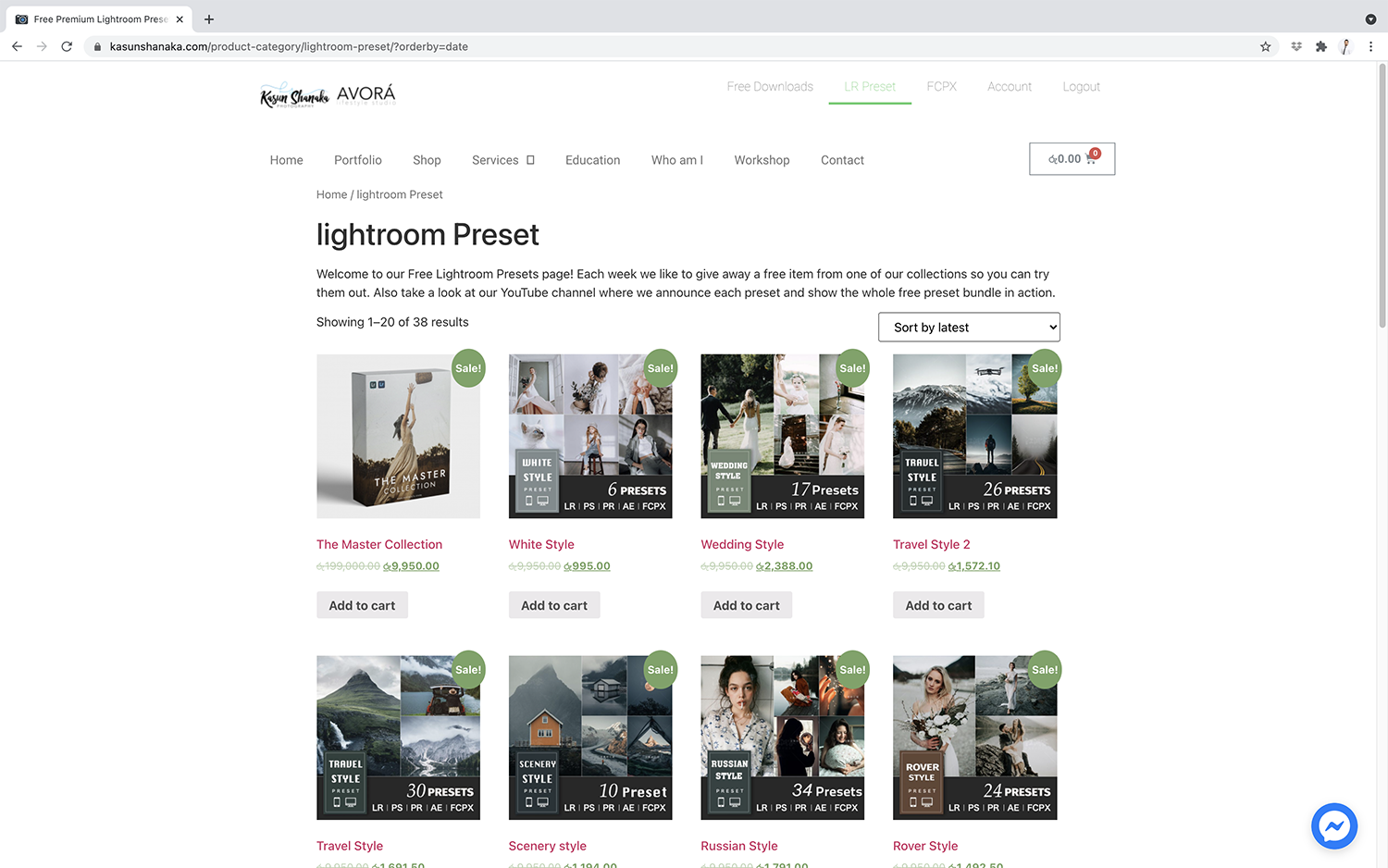The height and width of the screenshot is (868, 1388).
Task: Open the White Style product link
Action: pos(541,544)
